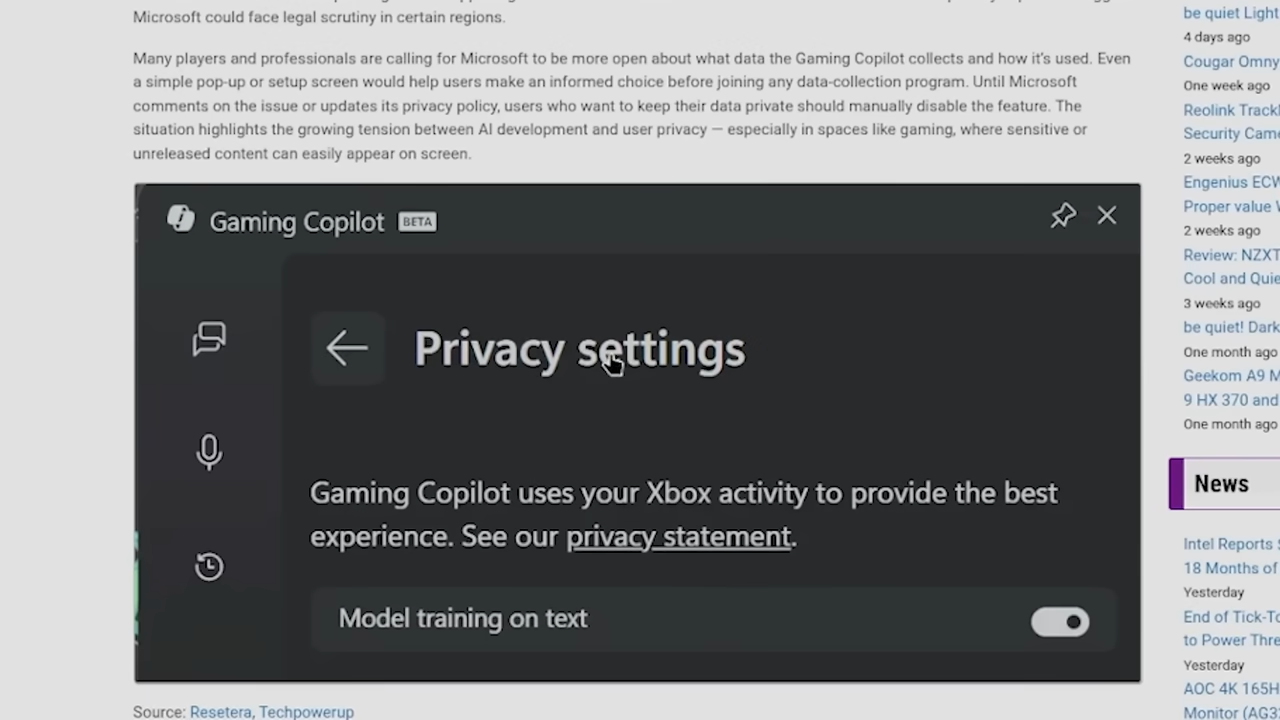Select the News section header tab
This screenshot has width=1280, height=720.
(x=1224, y=484)
